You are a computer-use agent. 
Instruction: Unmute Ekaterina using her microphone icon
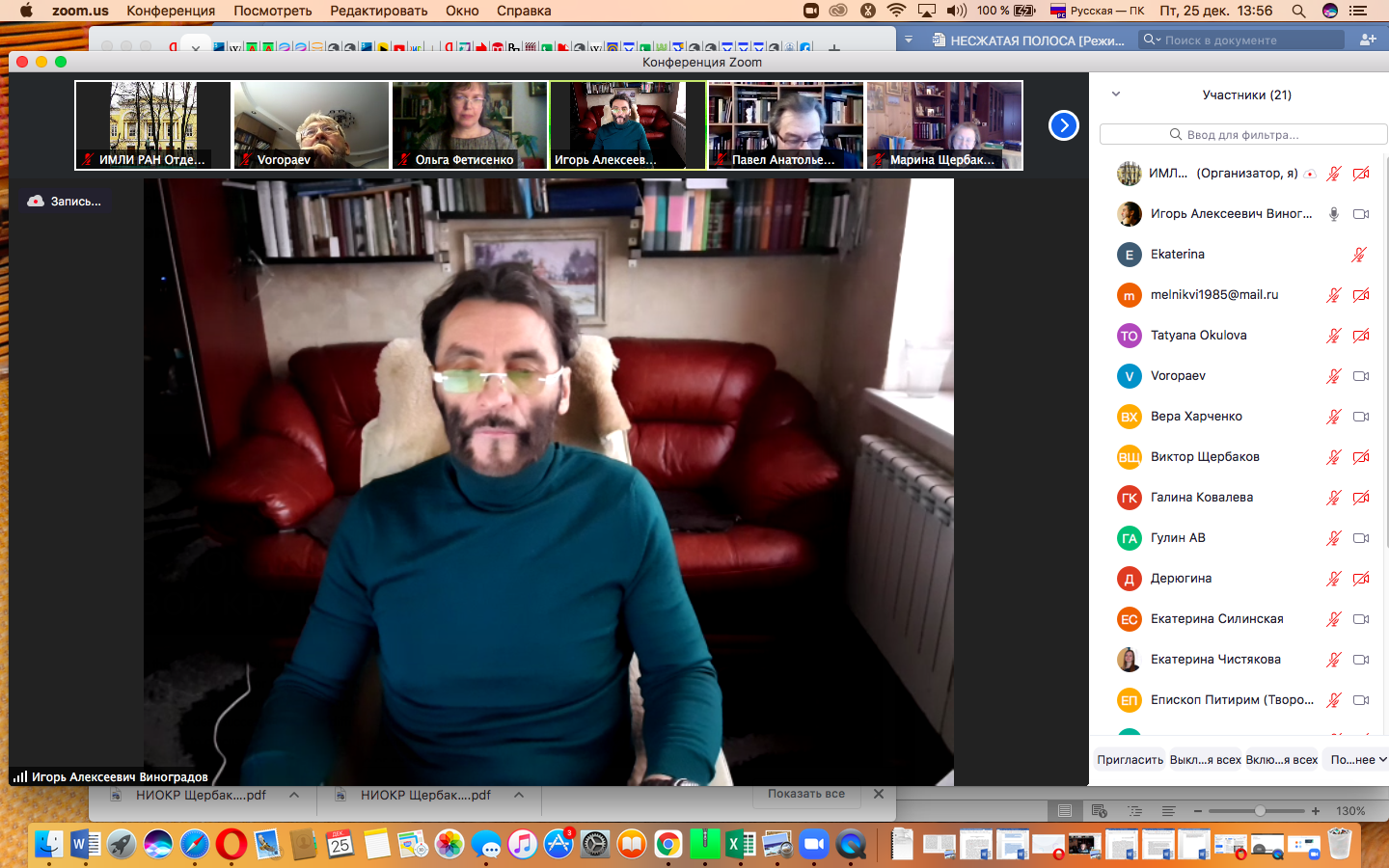pyautogui.click(x=1358, y=255)
